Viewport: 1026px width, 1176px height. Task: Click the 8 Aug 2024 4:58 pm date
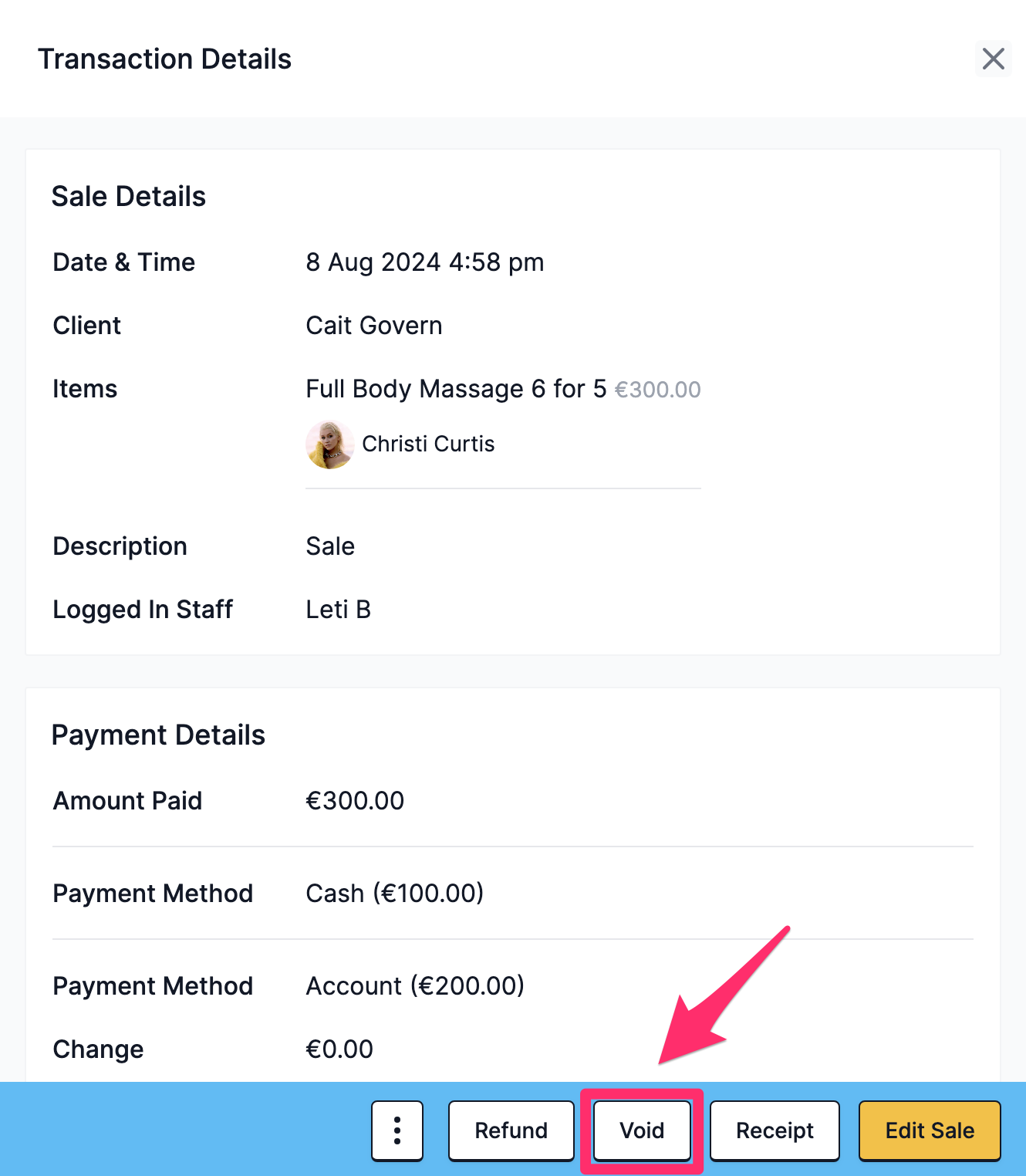[x=425, y=262]
